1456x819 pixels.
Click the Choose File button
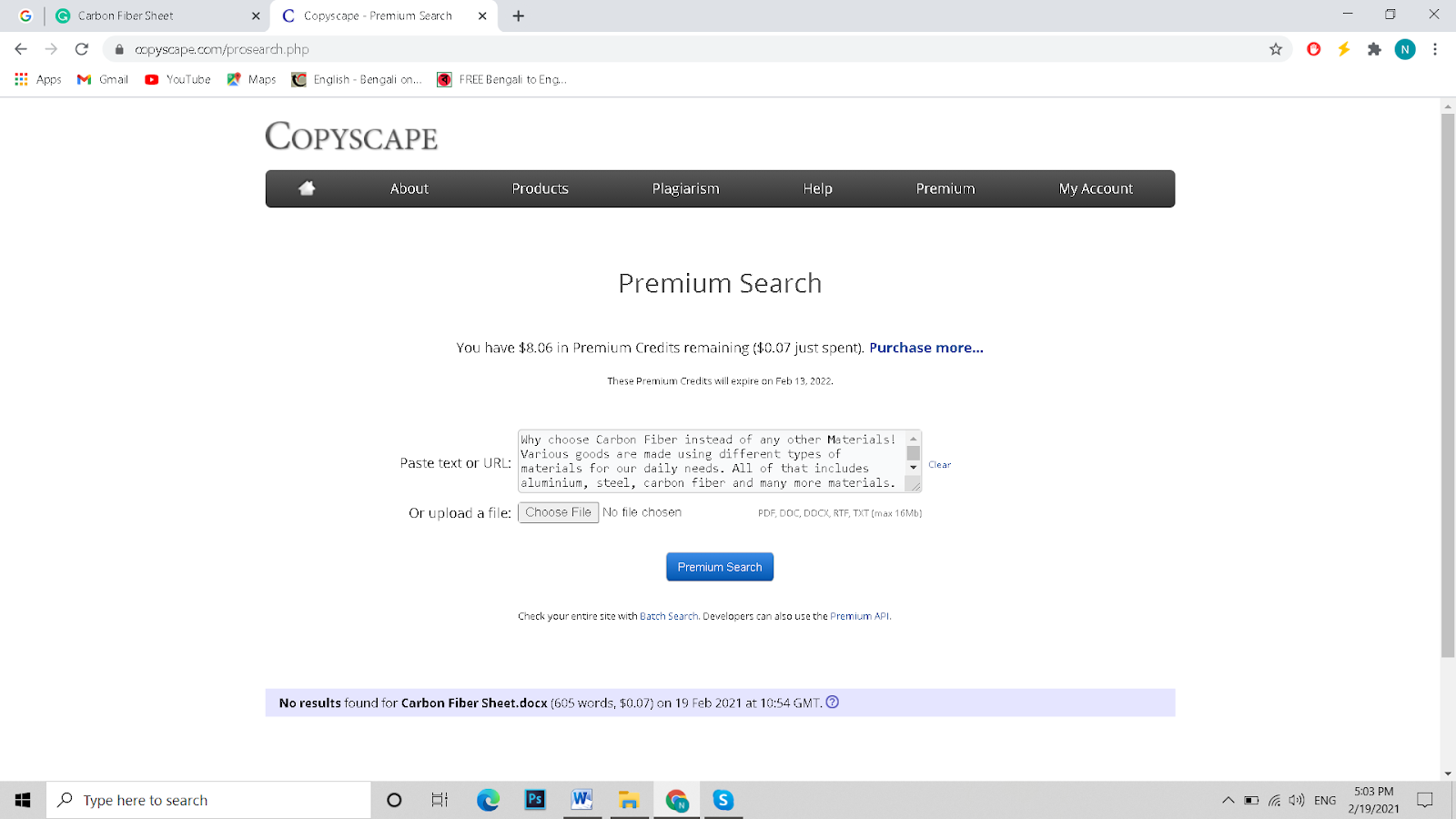[x=558, y=512]
